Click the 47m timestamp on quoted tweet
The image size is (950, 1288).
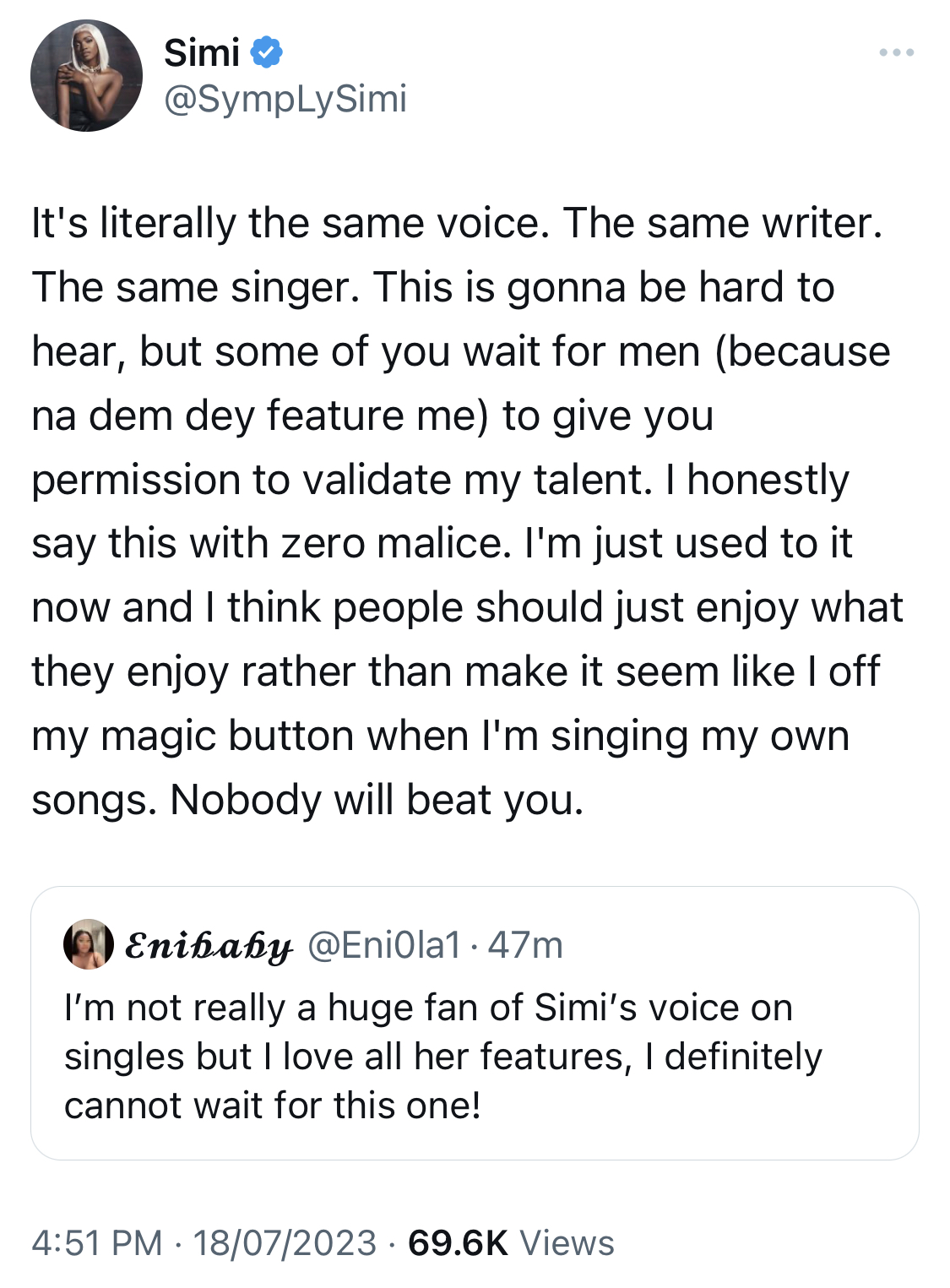click(525, 945)
